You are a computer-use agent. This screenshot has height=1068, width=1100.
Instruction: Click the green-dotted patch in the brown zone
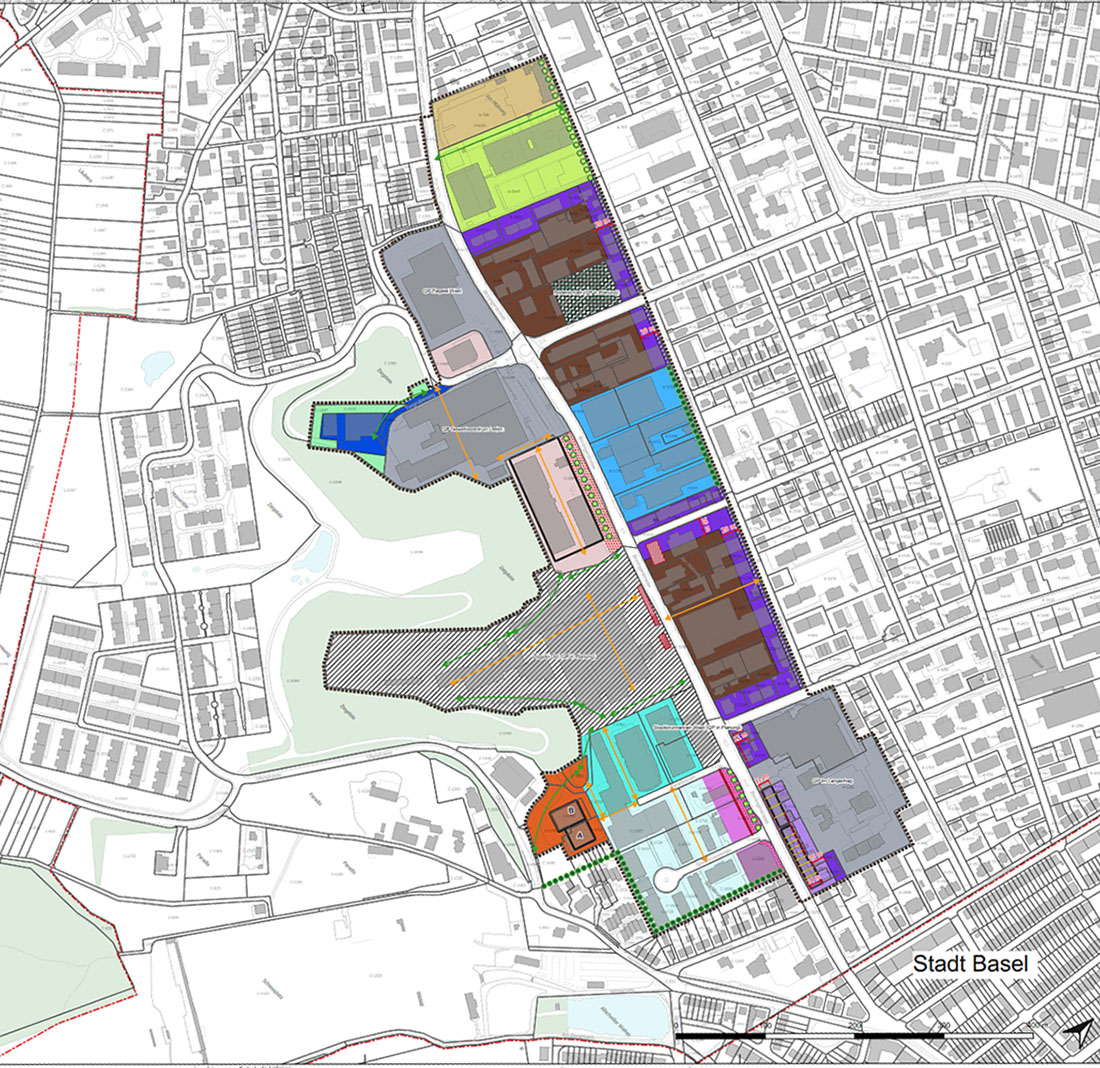point(586,293)
